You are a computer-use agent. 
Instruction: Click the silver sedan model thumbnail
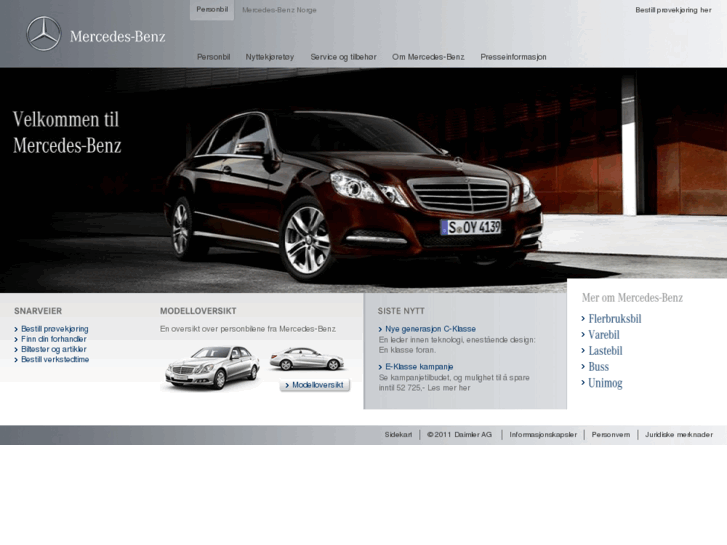212,367
